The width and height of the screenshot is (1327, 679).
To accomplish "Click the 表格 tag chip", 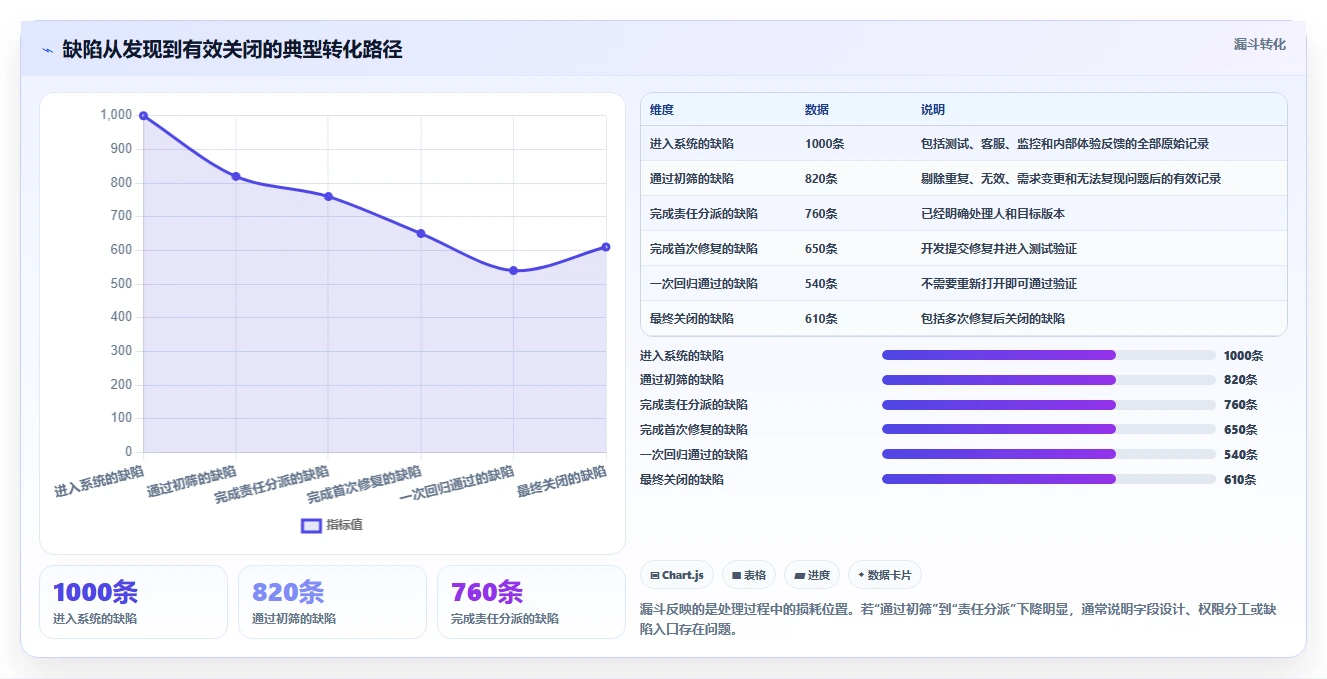I will tap(749, 575).
